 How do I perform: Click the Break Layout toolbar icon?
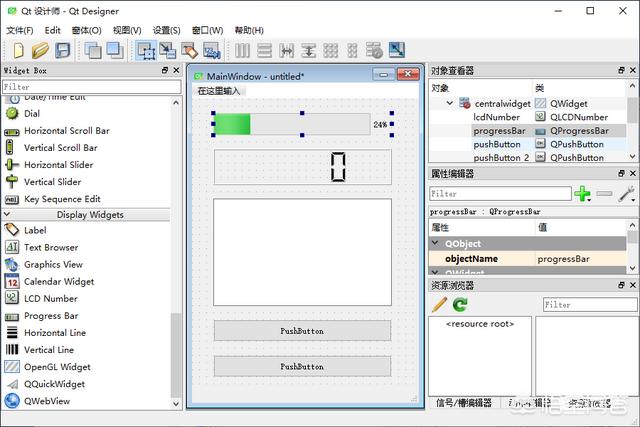(x=374, y=50)
